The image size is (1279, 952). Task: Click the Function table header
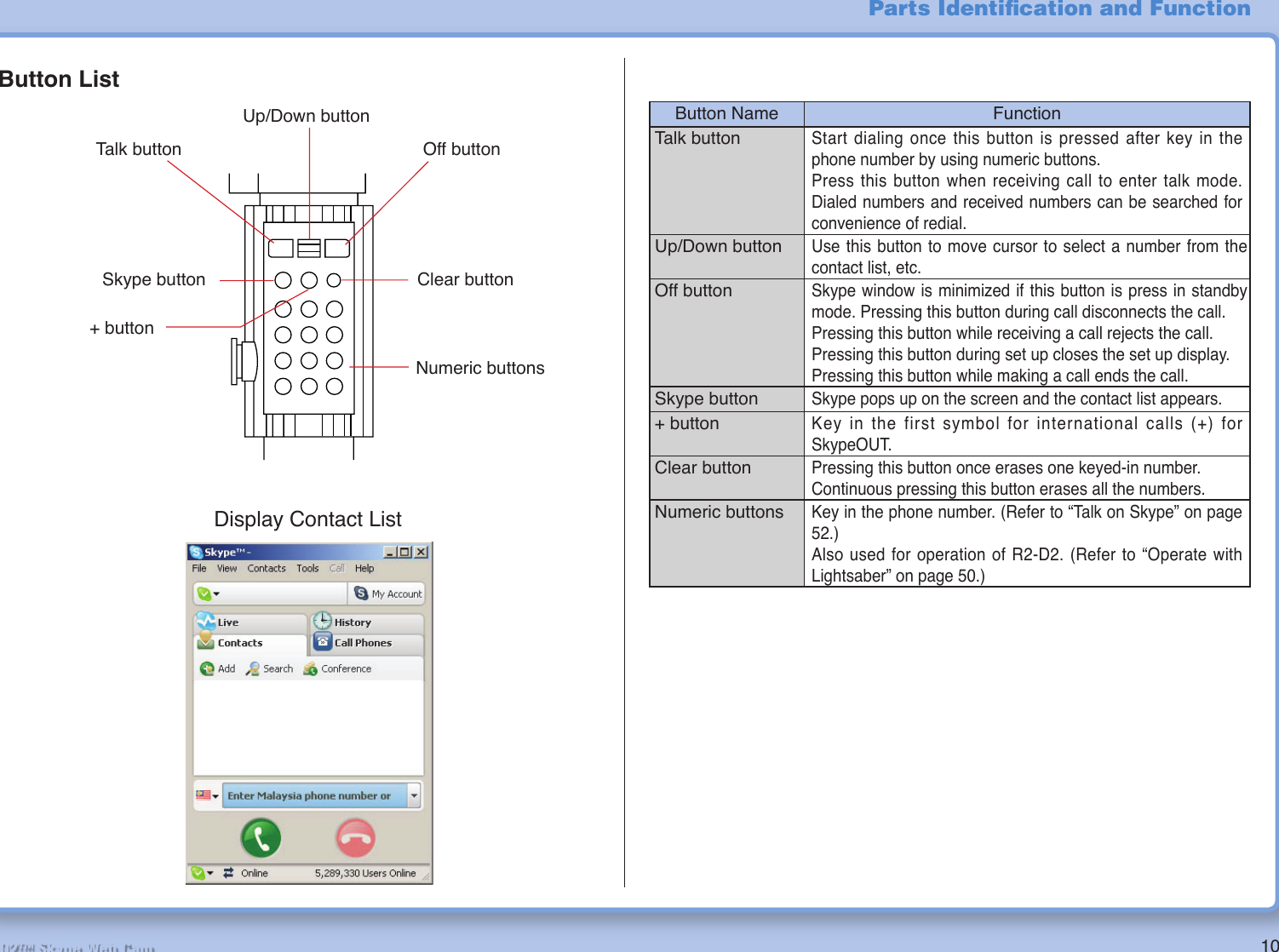[1027, 113]
